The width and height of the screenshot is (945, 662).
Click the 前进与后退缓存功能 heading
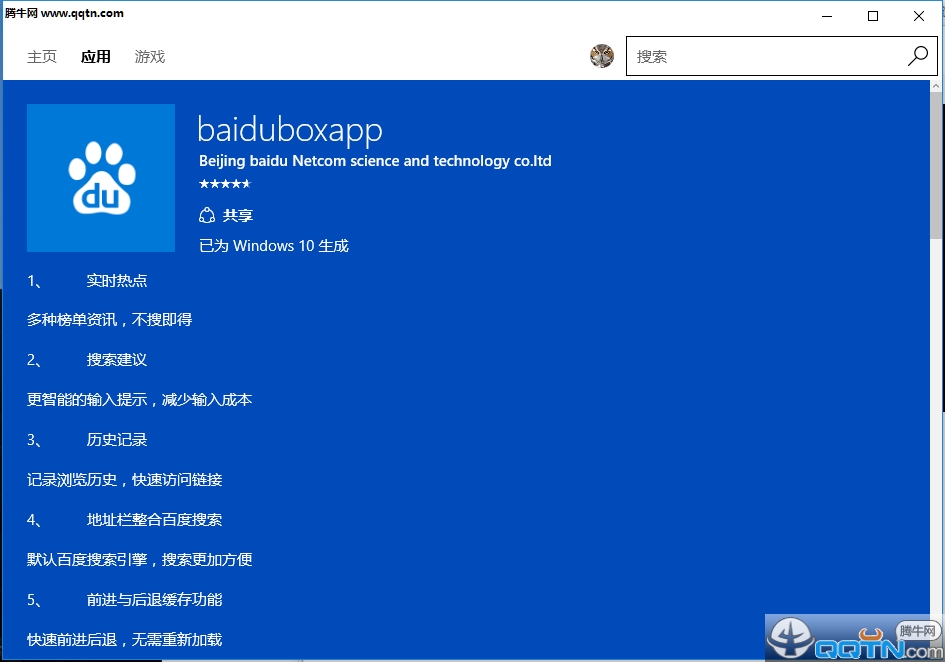[x=154, y=599]
